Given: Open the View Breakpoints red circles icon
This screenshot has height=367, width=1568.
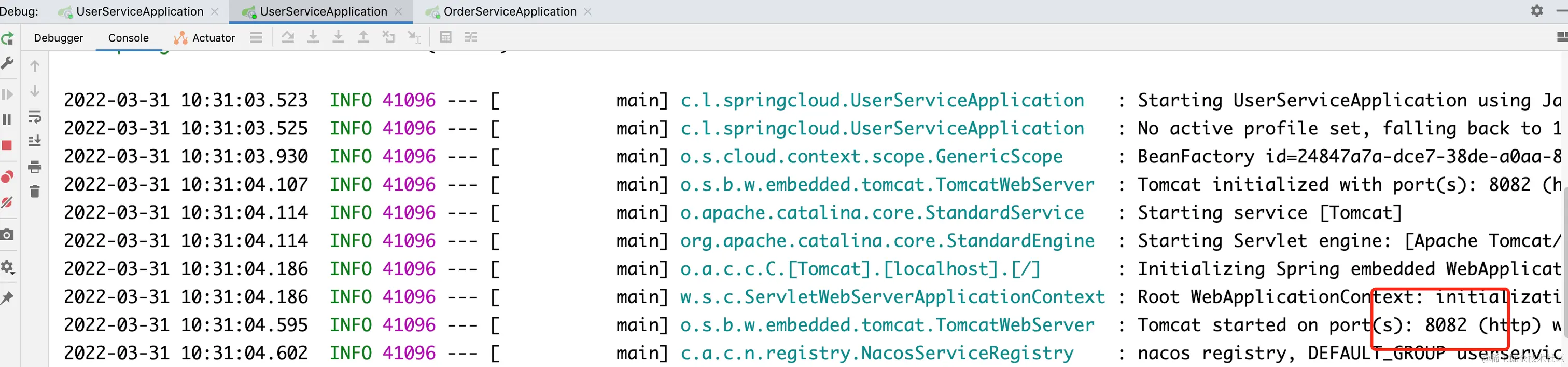Looking at the screenshot, I should click(x=7, y=177).
